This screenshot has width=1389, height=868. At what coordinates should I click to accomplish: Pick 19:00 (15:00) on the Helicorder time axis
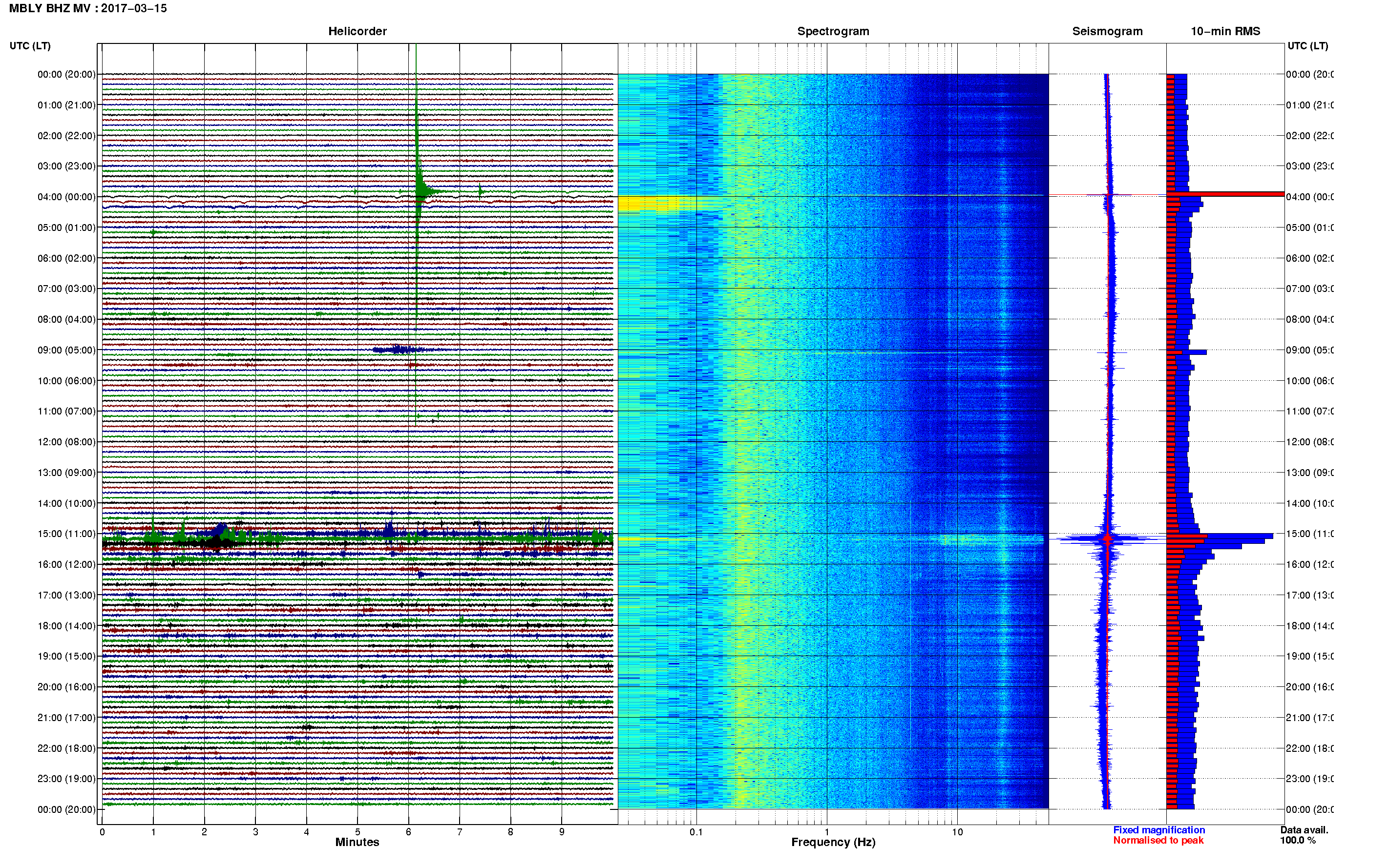pos(66,657)
